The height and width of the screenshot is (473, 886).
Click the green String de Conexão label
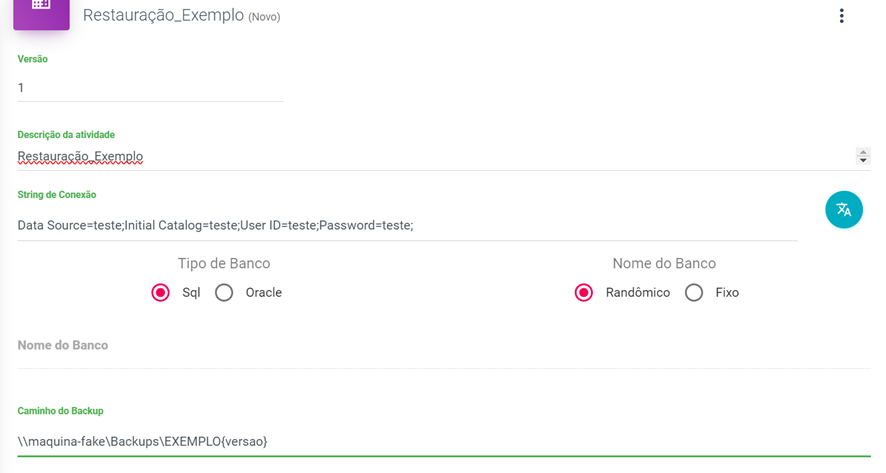[57, 194]
